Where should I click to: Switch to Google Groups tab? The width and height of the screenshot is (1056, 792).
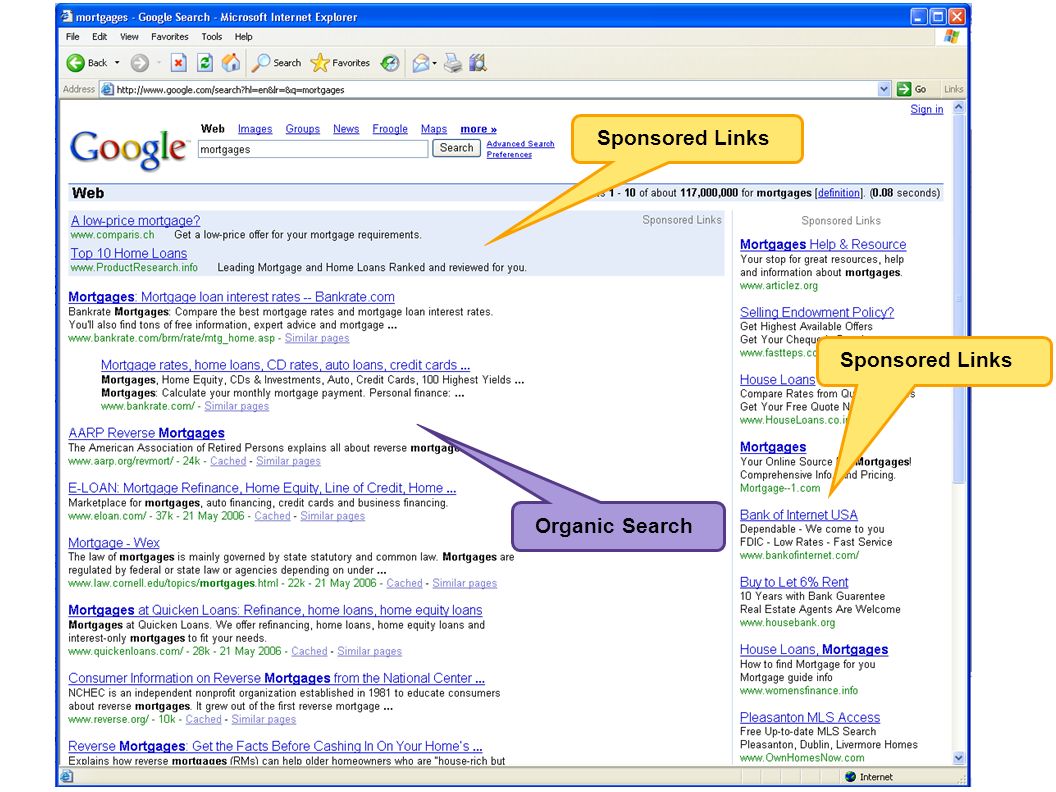(302, 129)
